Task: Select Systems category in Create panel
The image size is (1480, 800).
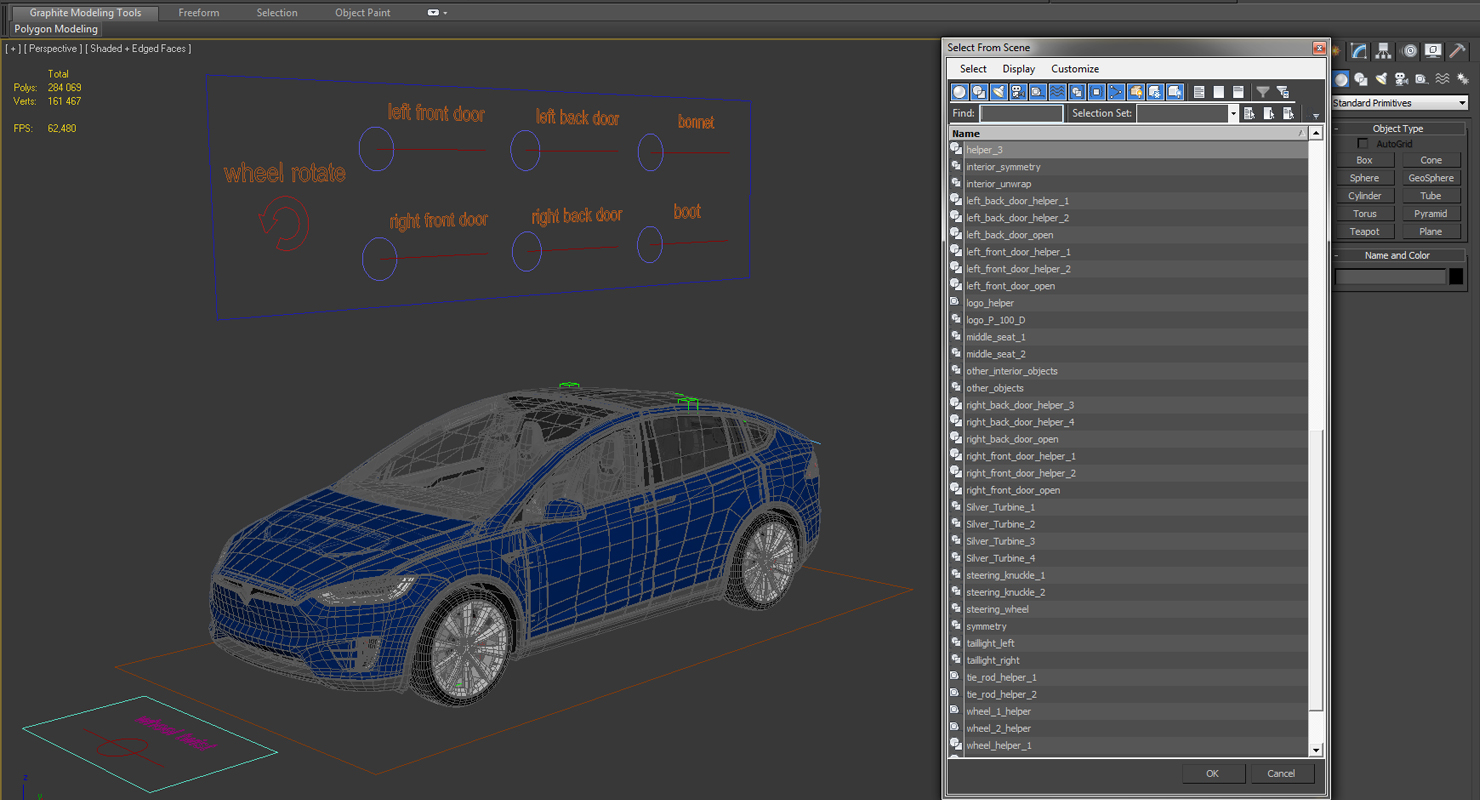Action: point(1463,79)
